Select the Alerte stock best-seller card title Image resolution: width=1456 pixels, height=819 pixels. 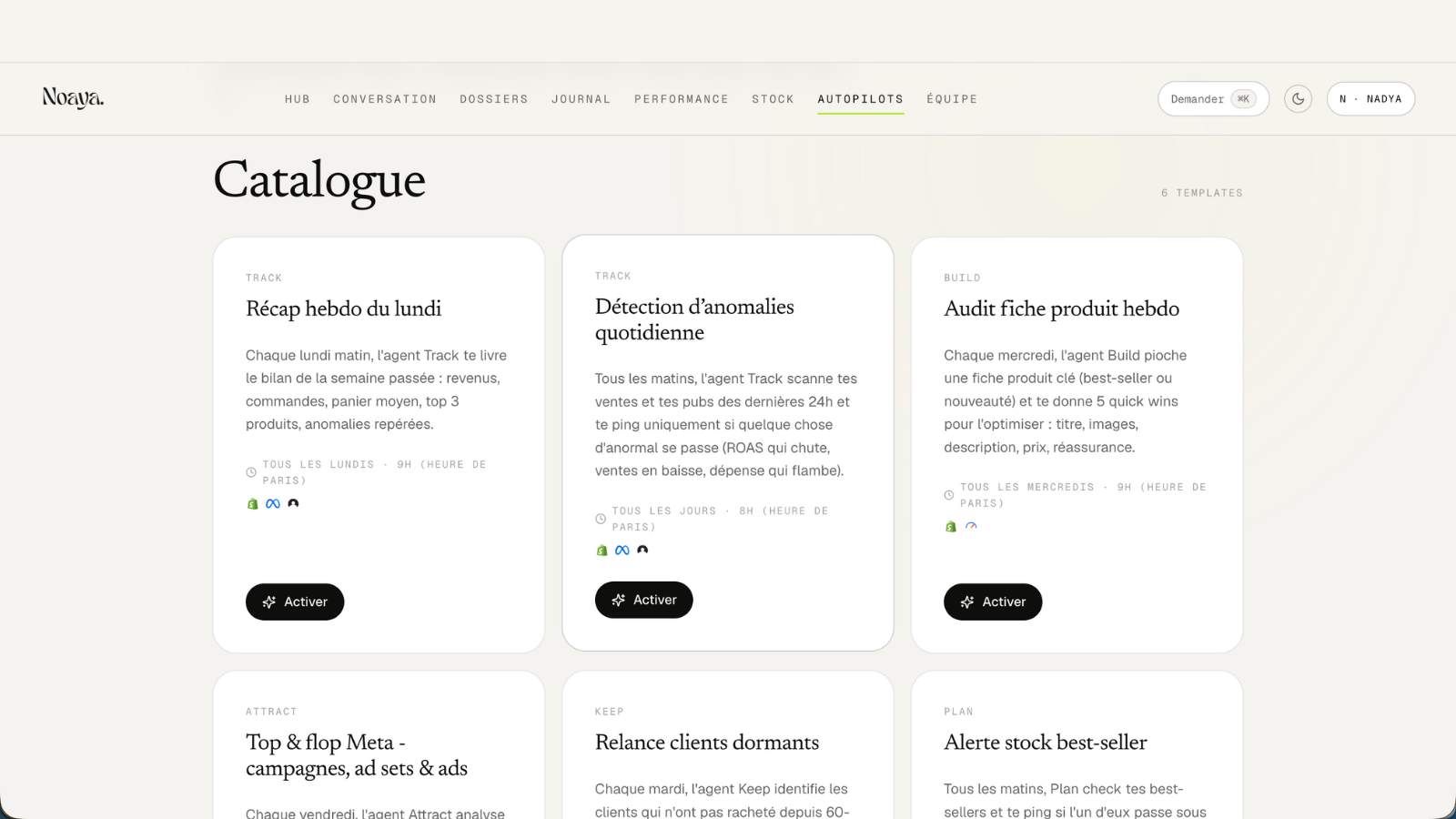(x=1046, y=743)
